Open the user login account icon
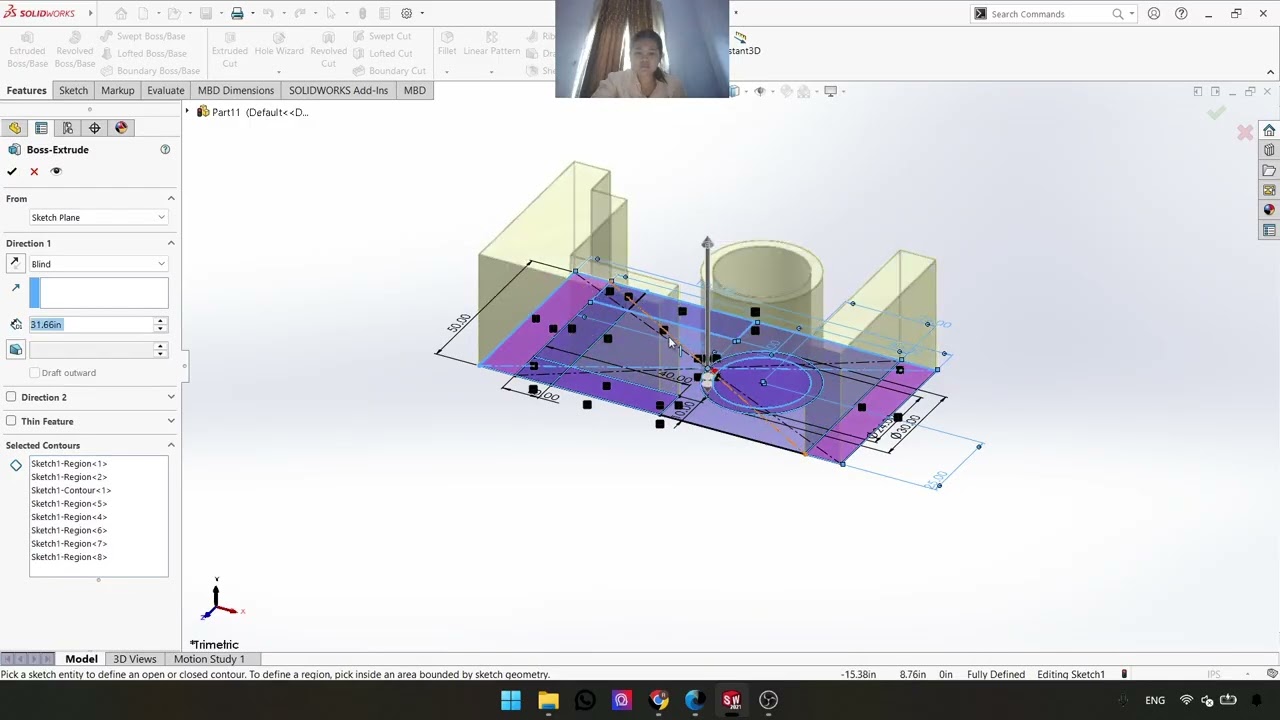 click(1154, 14)
